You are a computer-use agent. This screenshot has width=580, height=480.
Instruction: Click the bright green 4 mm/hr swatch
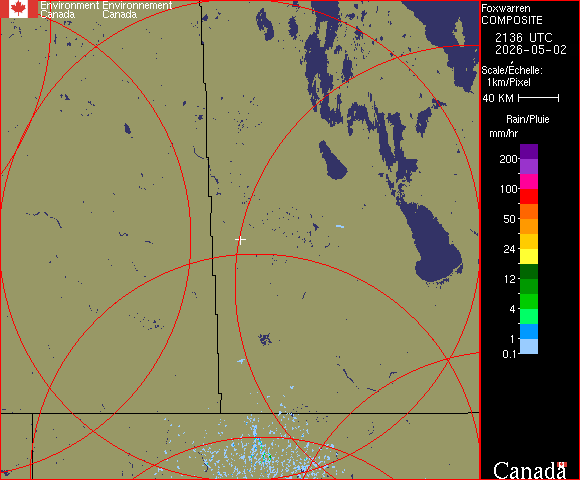(529, 301)
